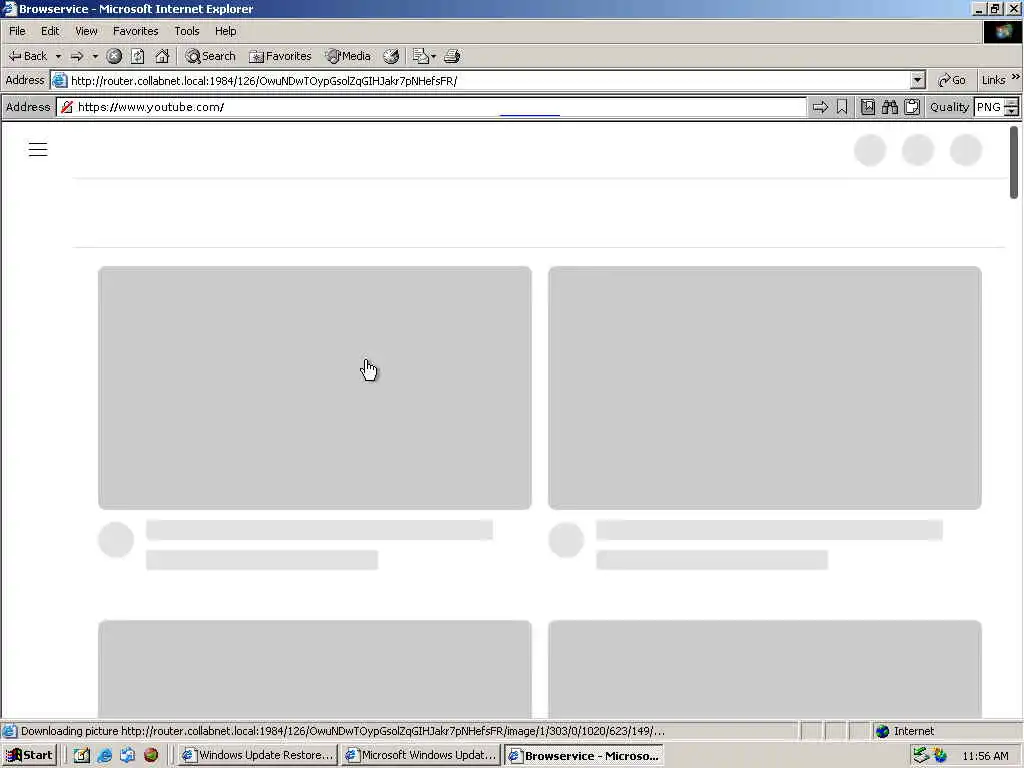Image resolution: width=1024 pixels, height=768 pixels.
Task: Click the Browservice bookmark icon
Action: point(842,107)
